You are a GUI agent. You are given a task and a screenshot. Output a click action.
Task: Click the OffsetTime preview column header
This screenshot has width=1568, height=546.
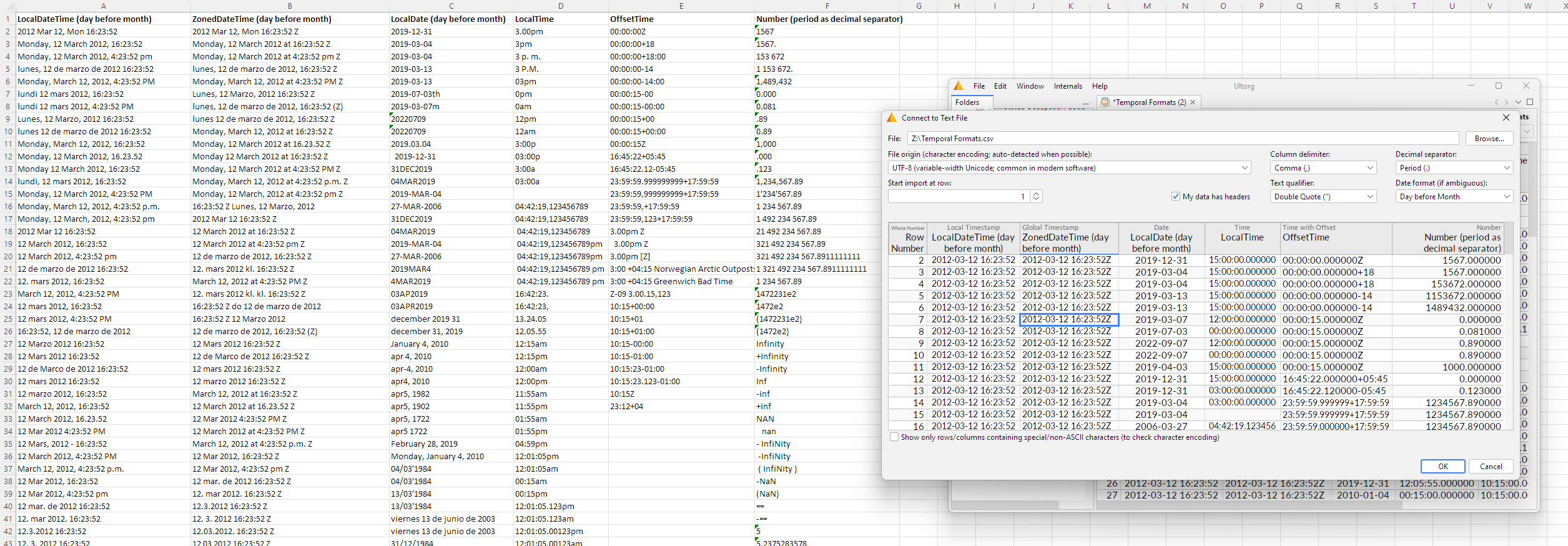coord(1336,239)
